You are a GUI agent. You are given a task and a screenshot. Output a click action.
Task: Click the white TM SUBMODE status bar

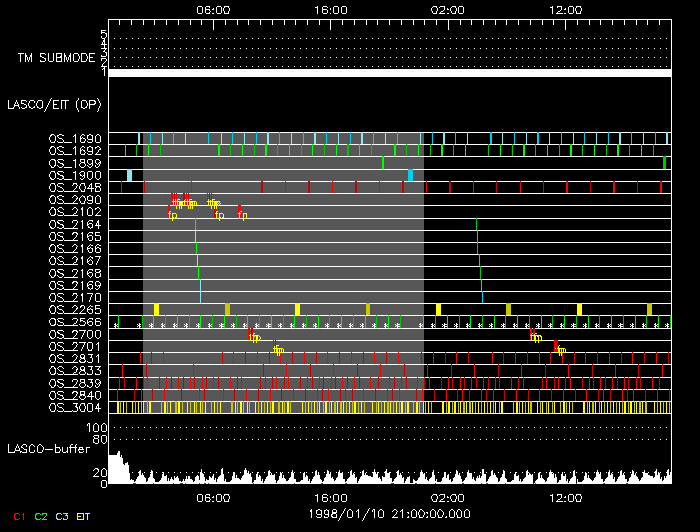(389, 73)
